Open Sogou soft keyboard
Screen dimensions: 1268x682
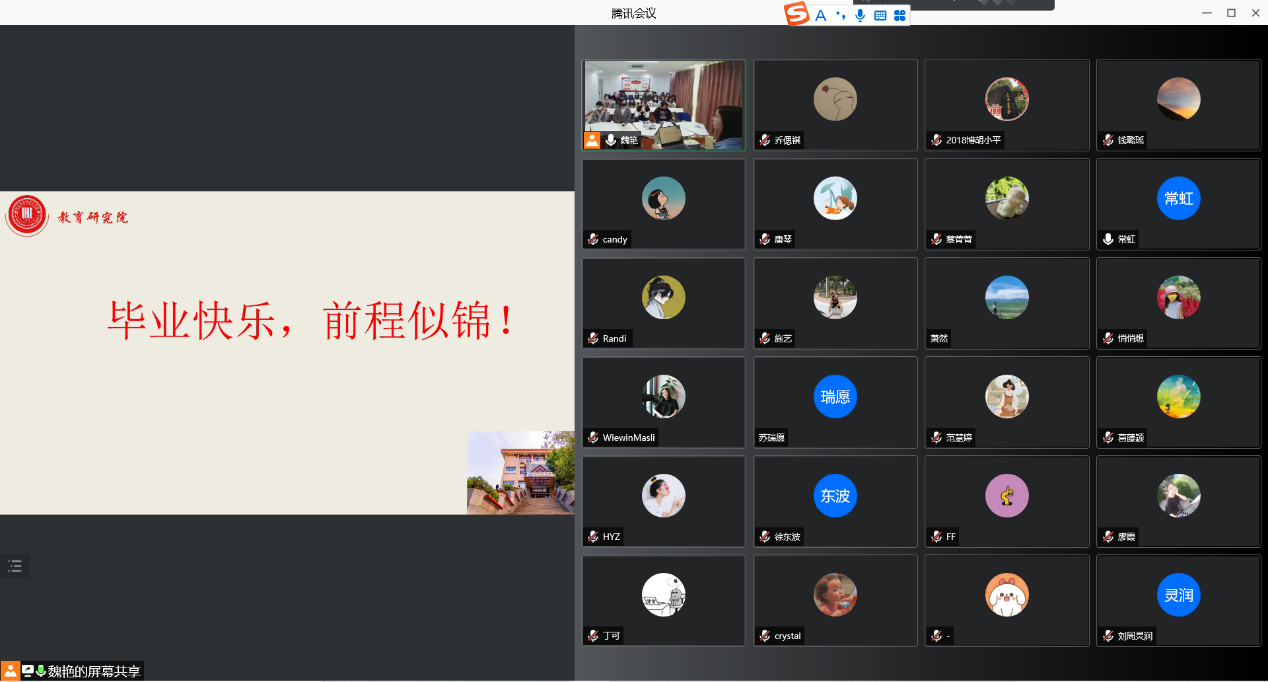pos(880,15)
